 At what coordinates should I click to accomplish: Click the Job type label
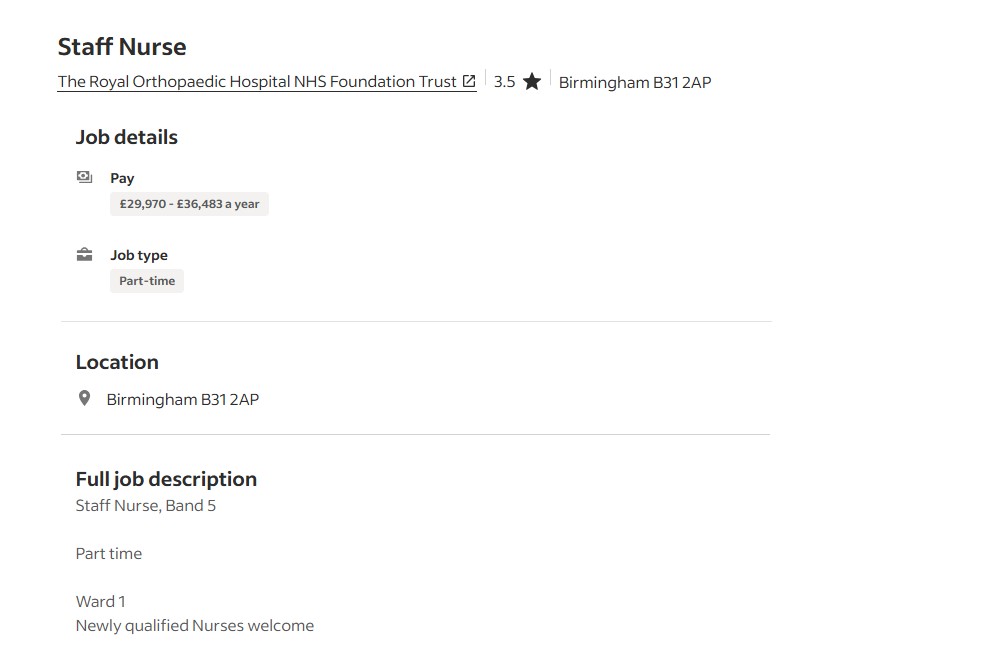tap(139, 255)
